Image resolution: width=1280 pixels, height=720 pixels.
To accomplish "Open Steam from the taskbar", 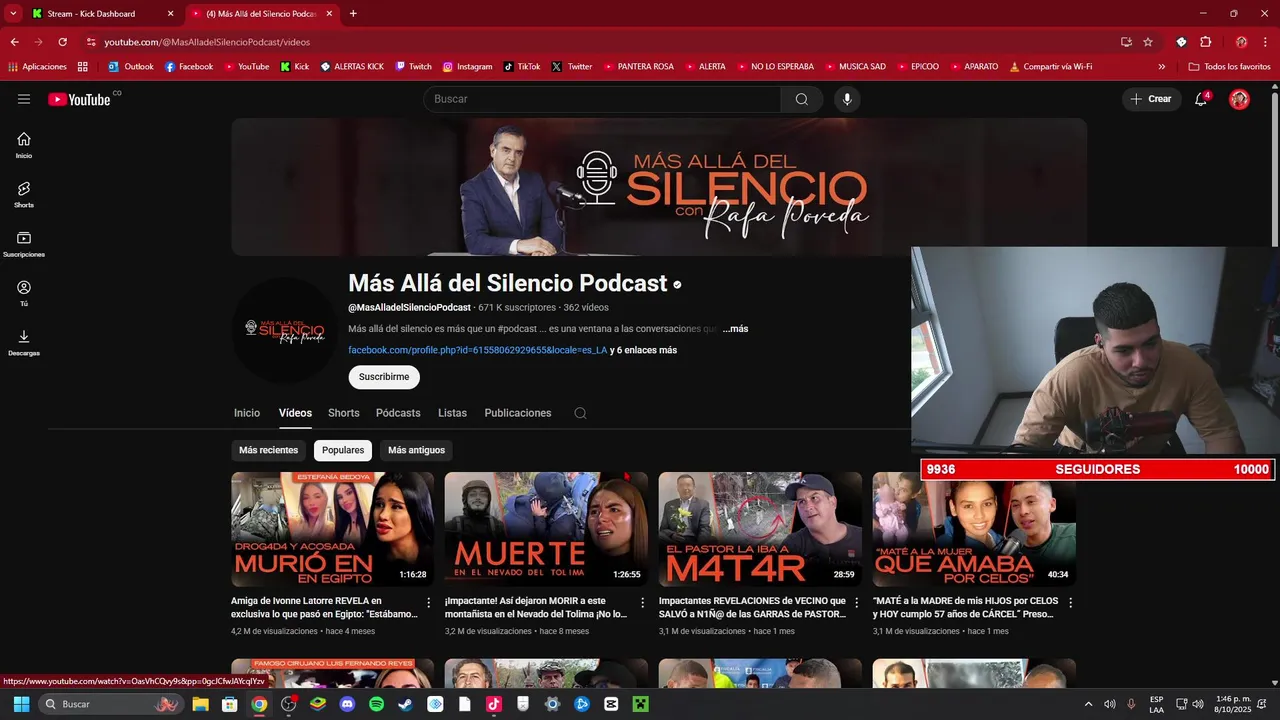I will pyautogui.click(x=405, y=704).
